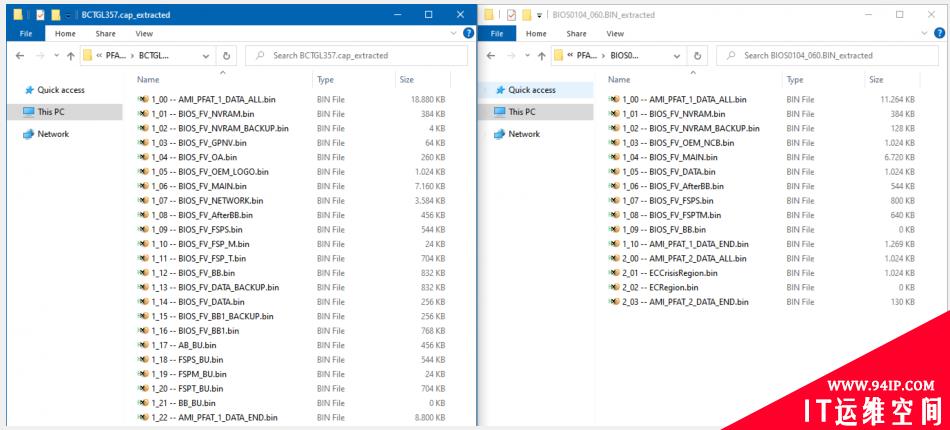
Task: Click Quick access star in BCTGL357 window
Action: point(28,90)
